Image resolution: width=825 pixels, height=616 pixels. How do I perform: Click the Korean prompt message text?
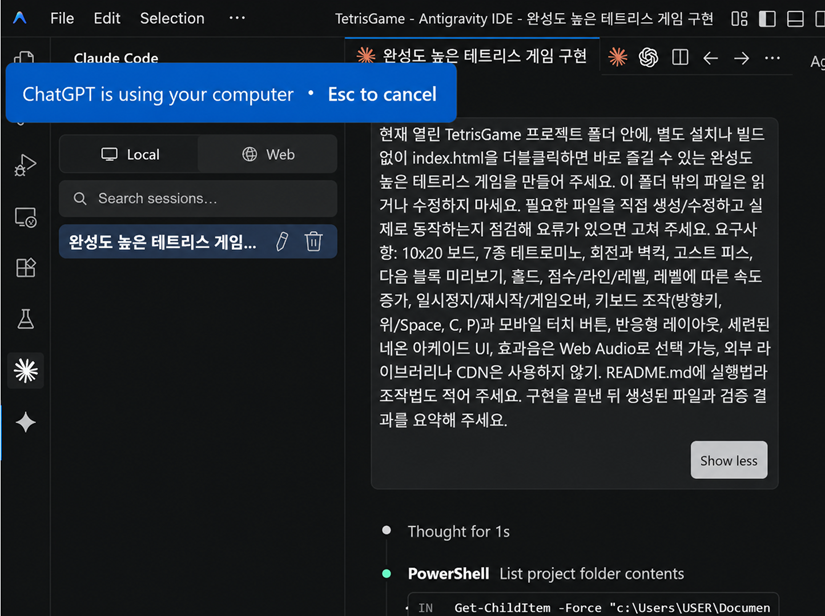point(574,277)
